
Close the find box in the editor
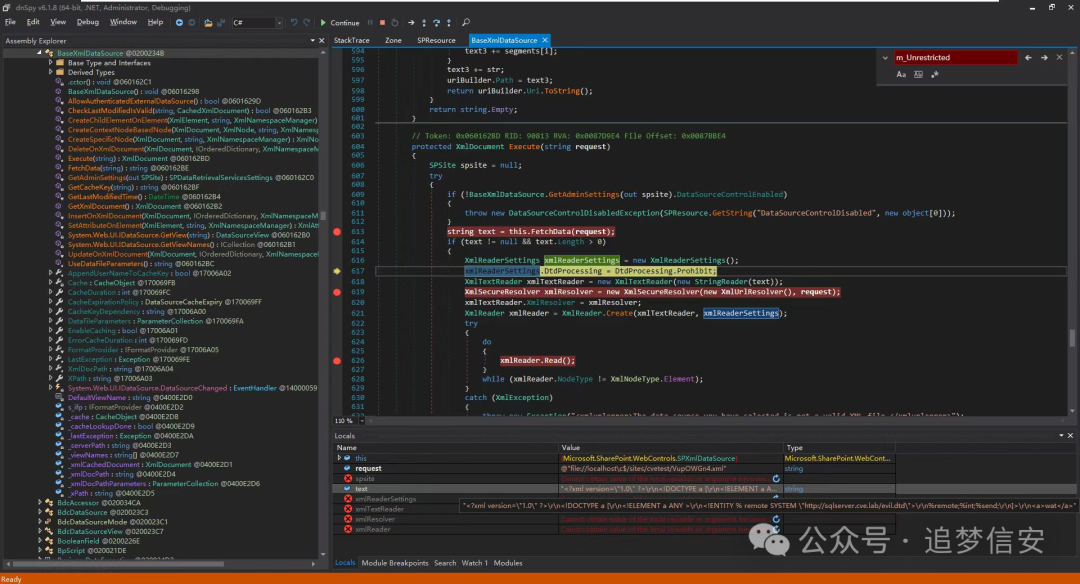click(x=1059, y=58)
